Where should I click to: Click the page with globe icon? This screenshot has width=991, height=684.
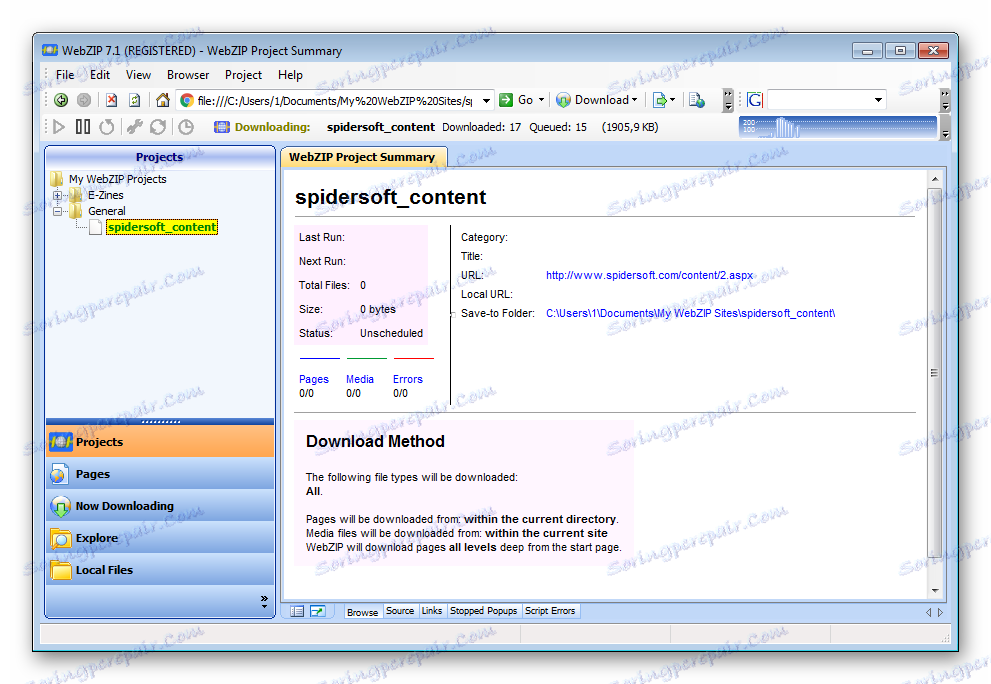pyautogui.click(x=696, y=100)
